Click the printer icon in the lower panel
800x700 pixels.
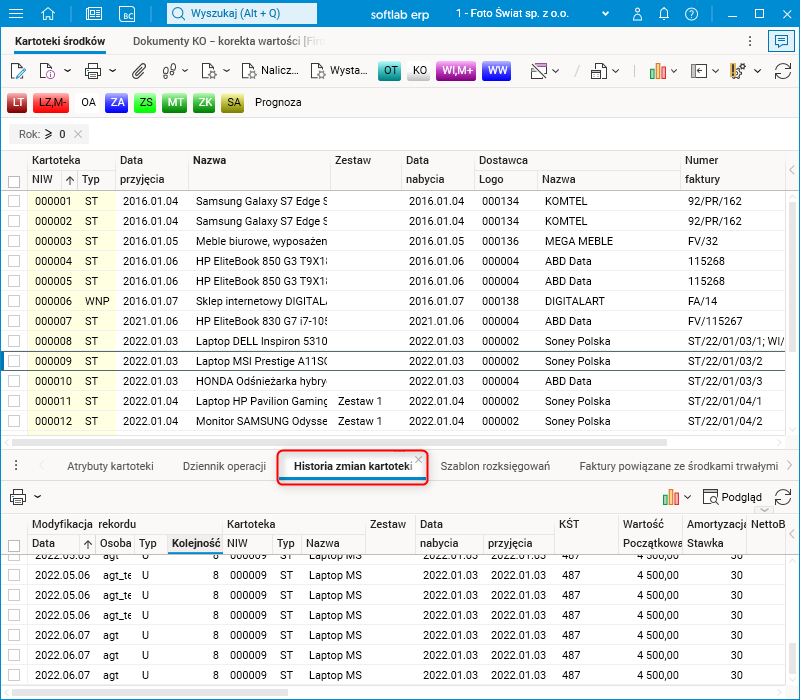point(18,497)
